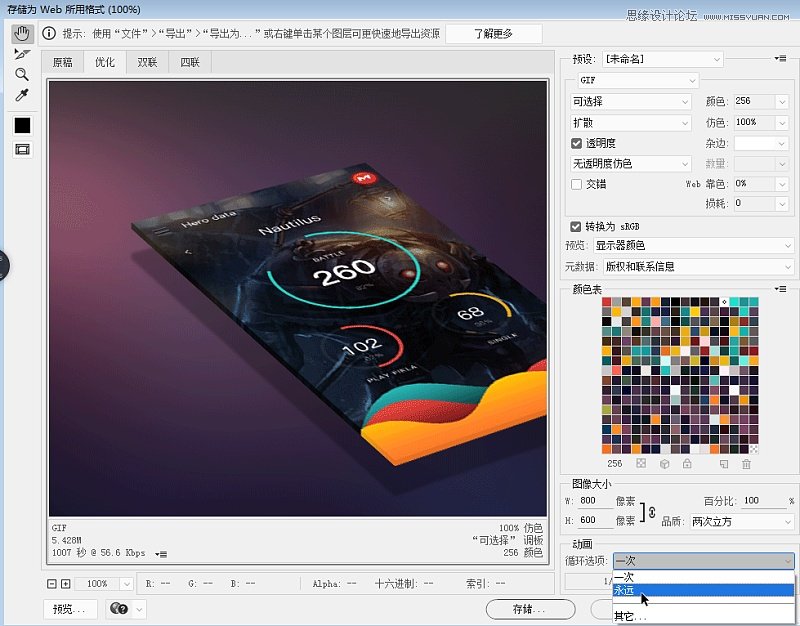
Task: Open the GIF format dropdown
Action: [638, 80]
